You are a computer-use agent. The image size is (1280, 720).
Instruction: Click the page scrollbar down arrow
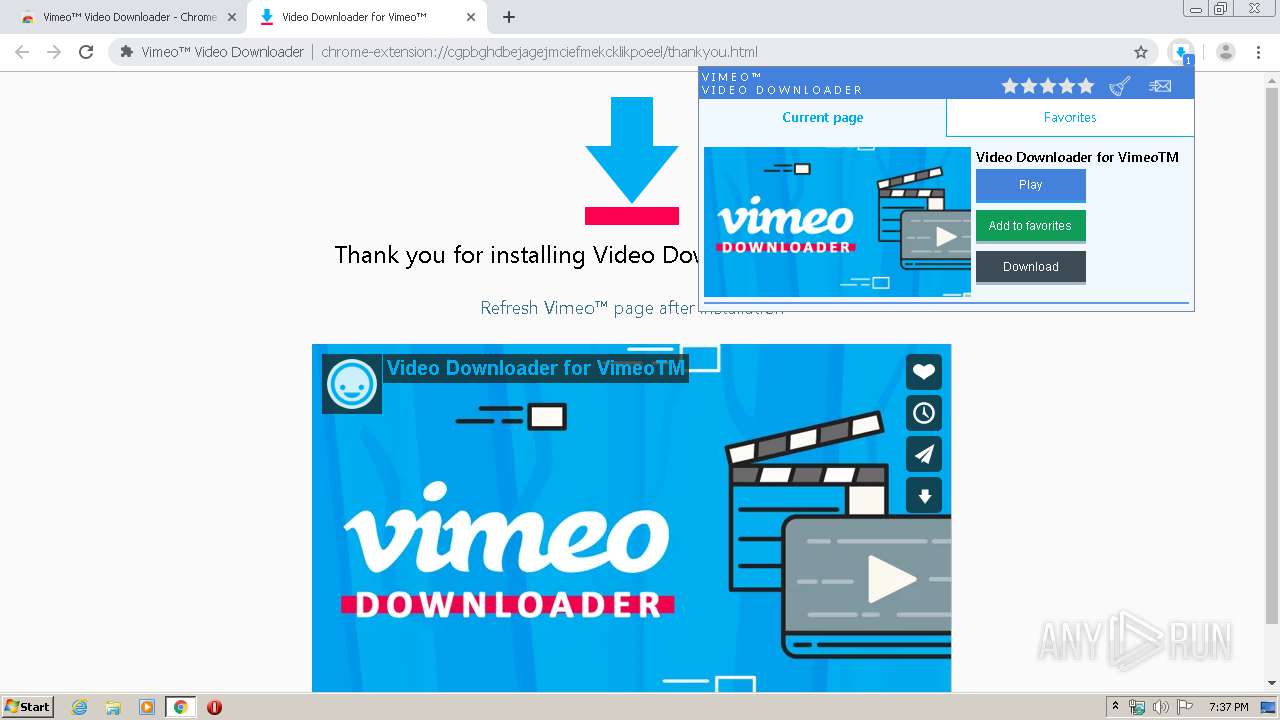1272,684
